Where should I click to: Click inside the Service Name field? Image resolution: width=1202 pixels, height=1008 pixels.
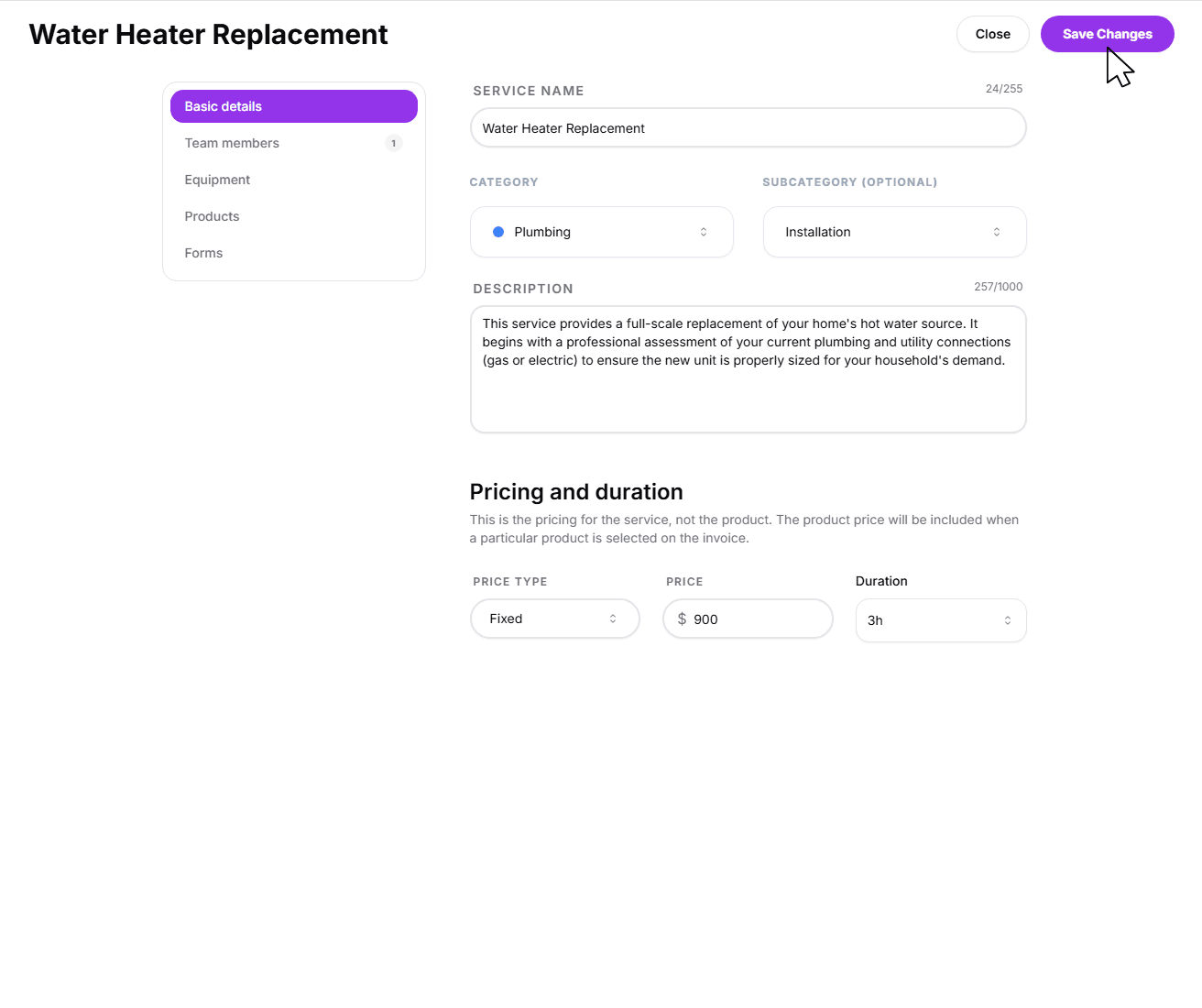coord(748,128)
